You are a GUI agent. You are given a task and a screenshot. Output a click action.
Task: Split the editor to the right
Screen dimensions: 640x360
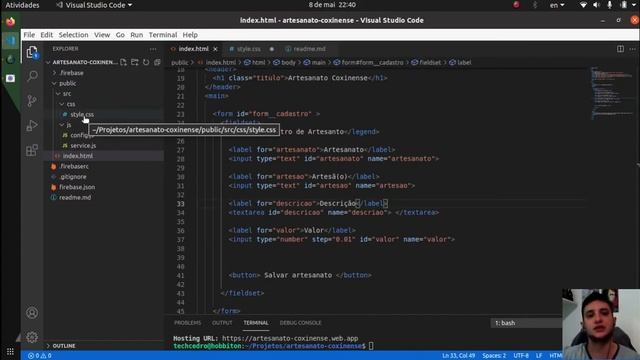(x=620, y=49)
